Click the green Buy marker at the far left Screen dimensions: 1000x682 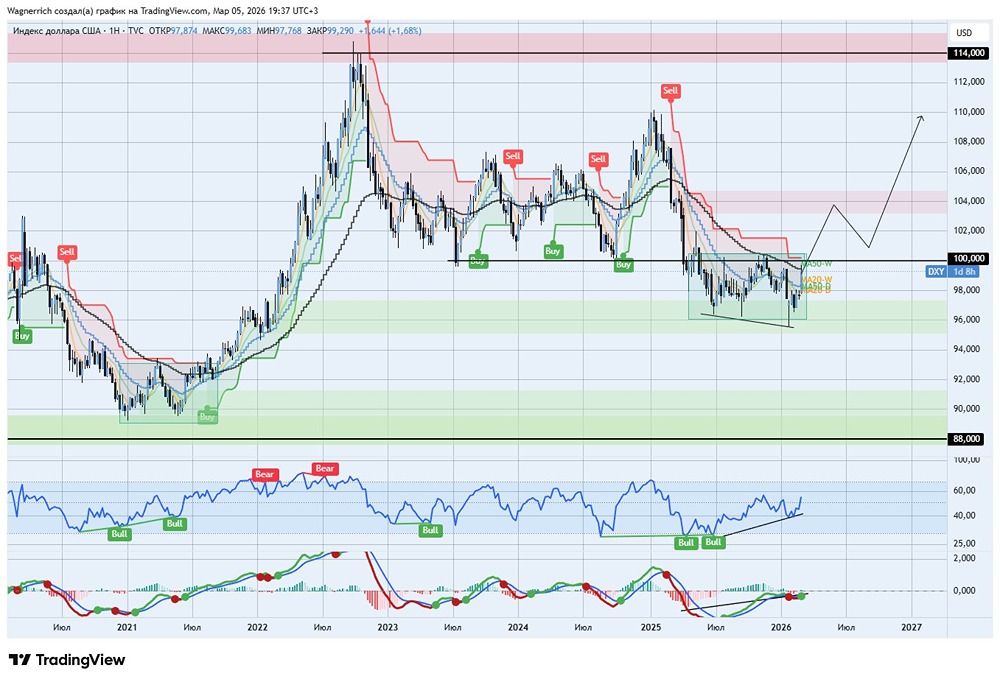[21, 336]
